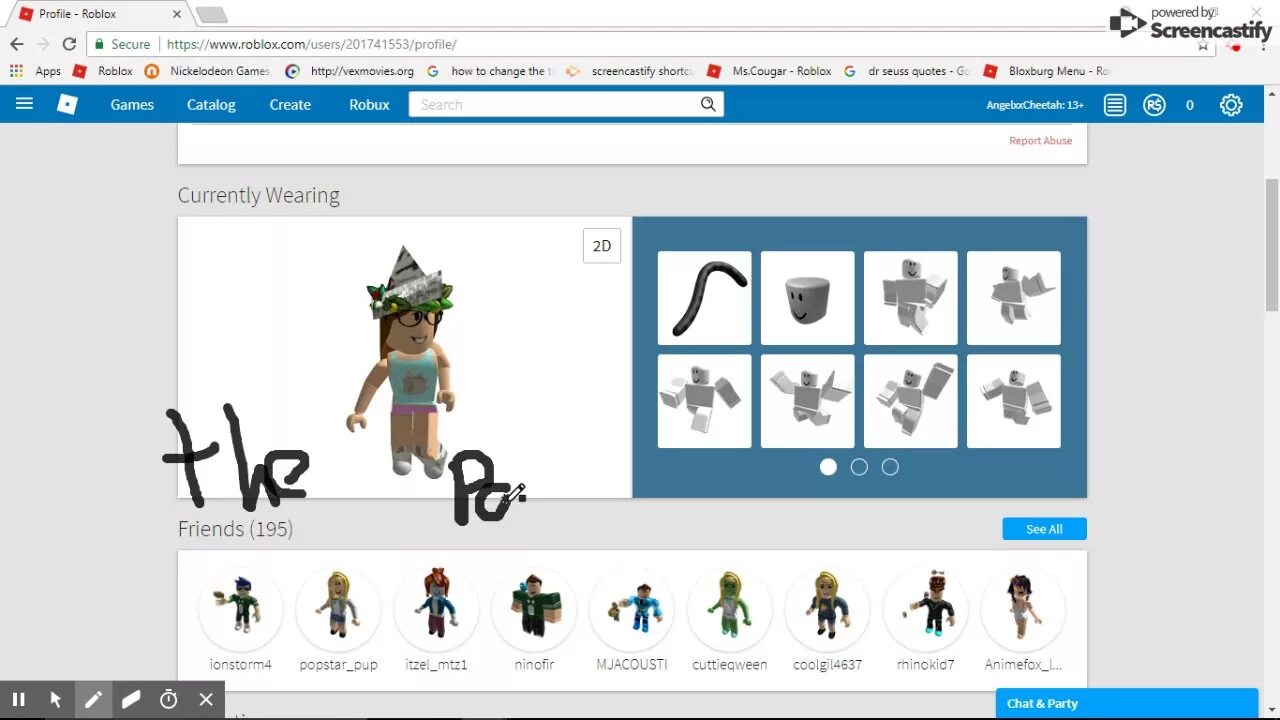Click the Robux currency icon

point(1155,105)
